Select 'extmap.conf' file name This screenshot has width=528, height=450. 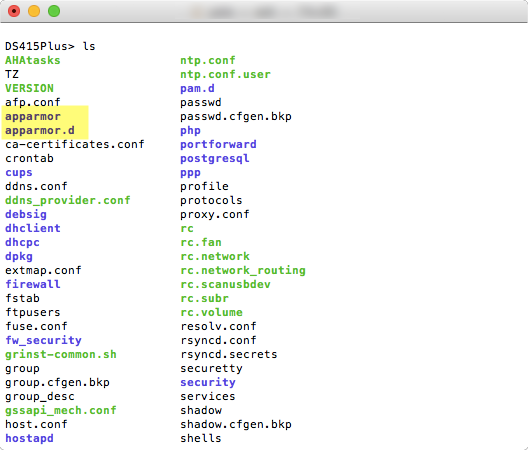coord(43,270)
